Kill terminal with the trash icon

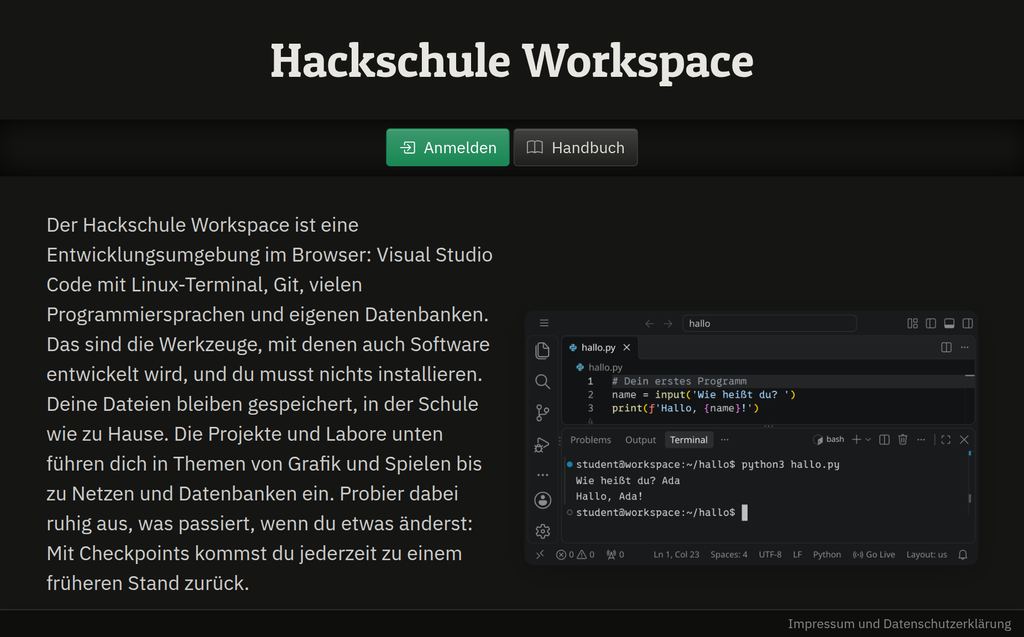coord(903,440)
